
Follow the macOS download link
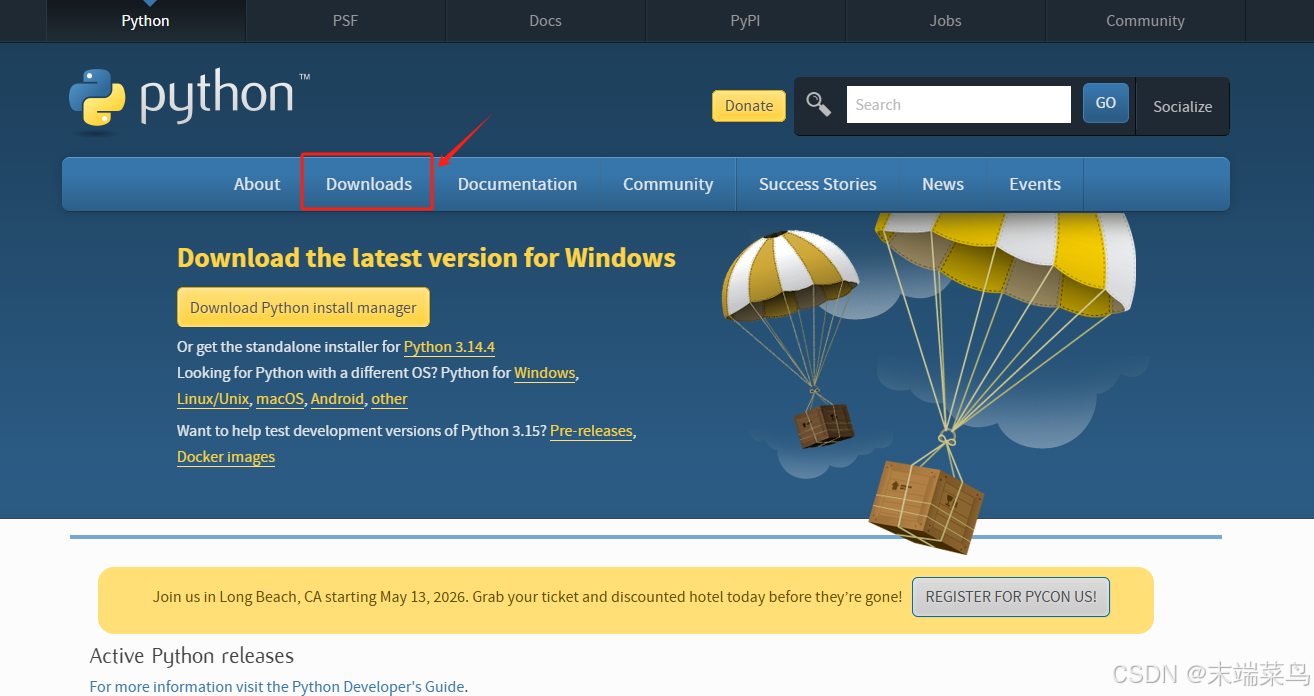point(280,399)
